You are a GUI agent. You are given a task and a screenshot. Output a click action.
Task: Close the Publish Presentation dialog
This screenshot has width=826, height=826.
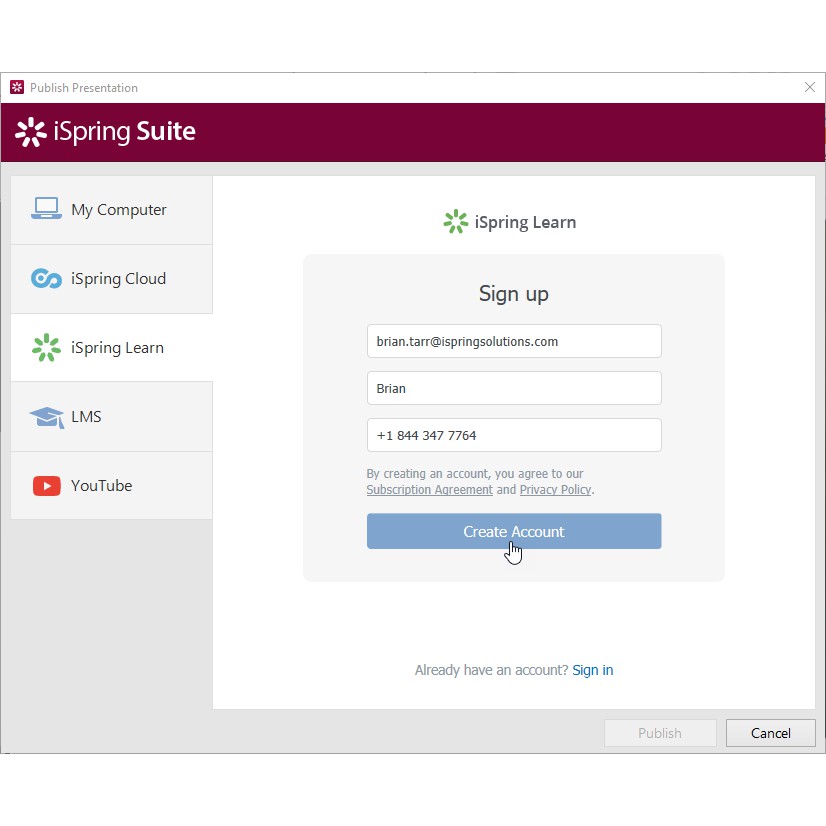point(810,87)
